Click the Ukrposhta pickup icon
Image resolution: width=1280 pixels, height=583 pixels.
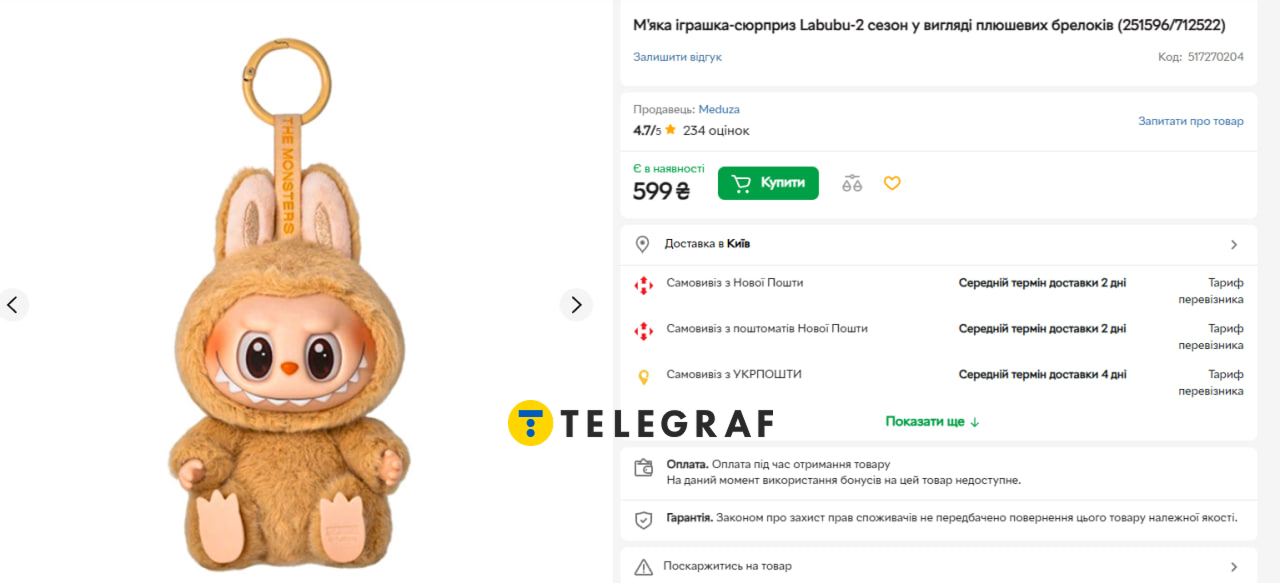point(644,377)
